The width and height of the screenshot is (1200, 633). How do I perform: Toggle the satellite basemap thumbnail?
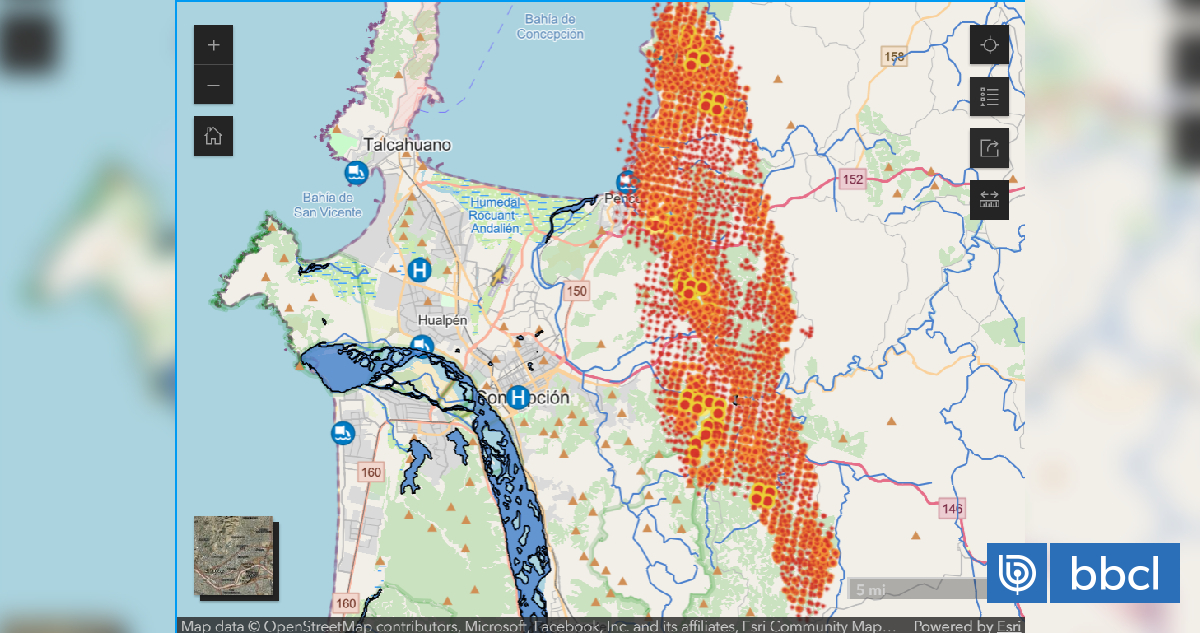pyautogui.click(x=233, y=555)
